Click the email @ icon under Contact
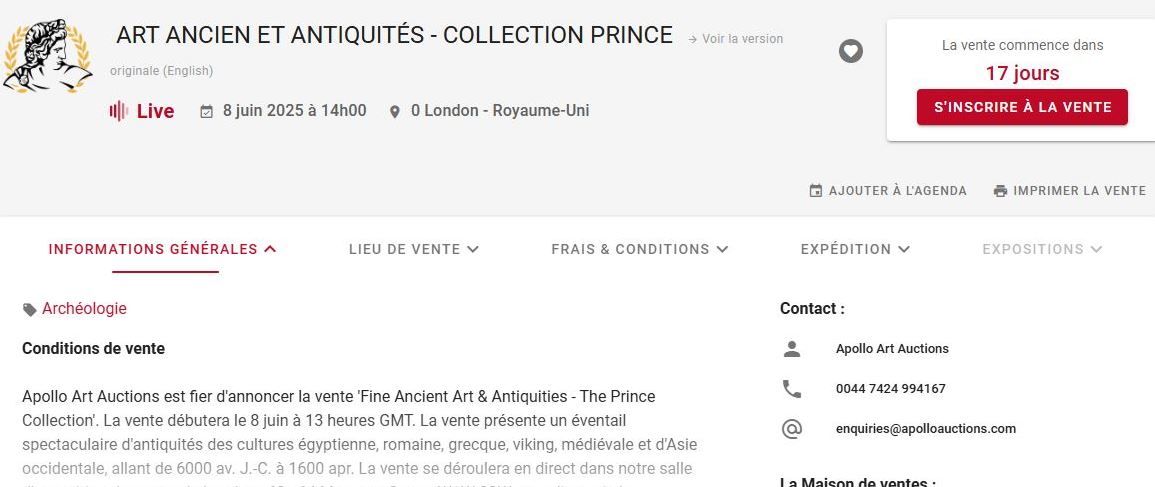Screen dimensions: 1155x487 click(792, 429)
